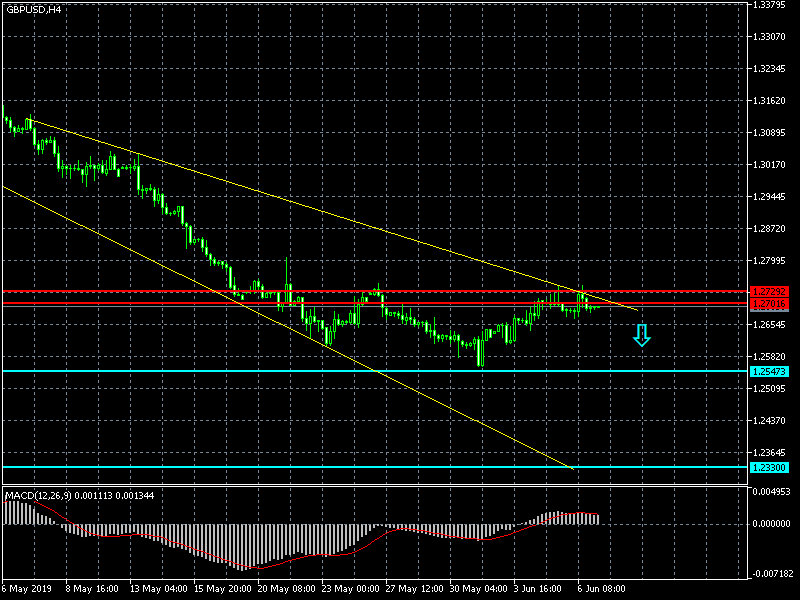Click the MACD -0.007182 scale value

pyautogui.click(x=770, y=574)
